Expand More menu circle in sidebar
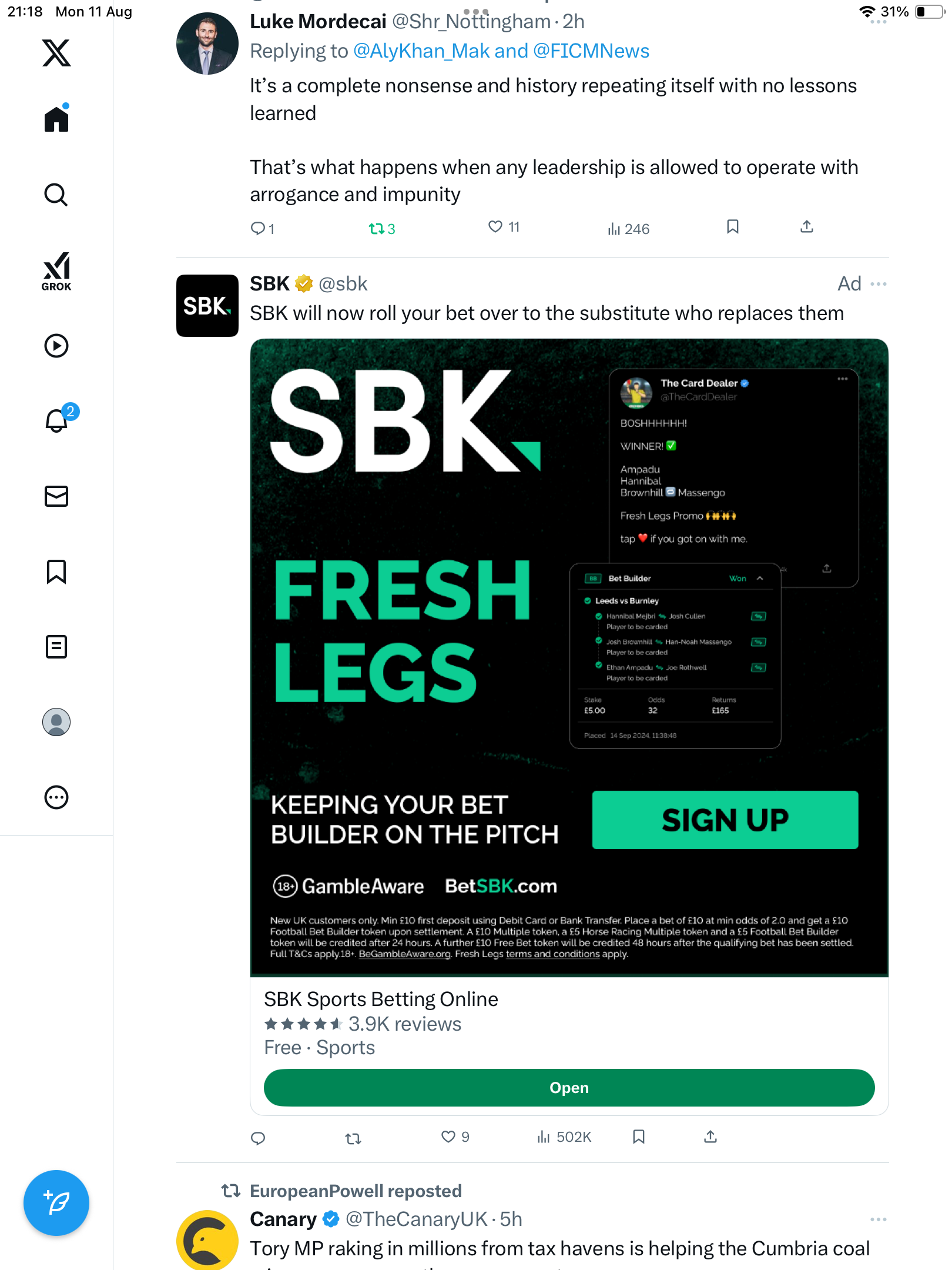Image resolution: width=952 pixels, height=1270 pixels. click(56, 797)
